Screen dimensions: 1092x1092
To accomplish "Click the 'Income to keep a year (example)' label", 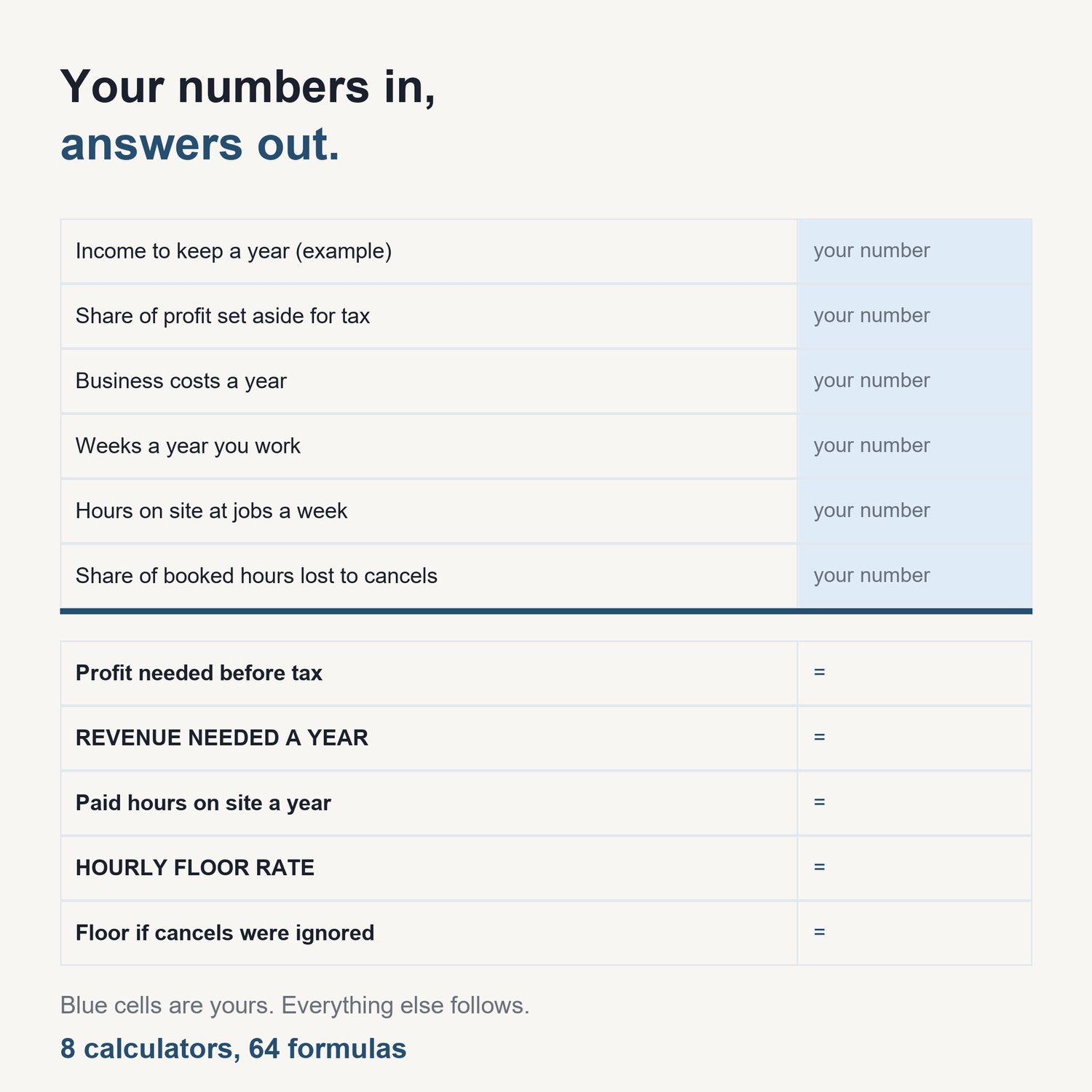I will [x=234, y=251].
